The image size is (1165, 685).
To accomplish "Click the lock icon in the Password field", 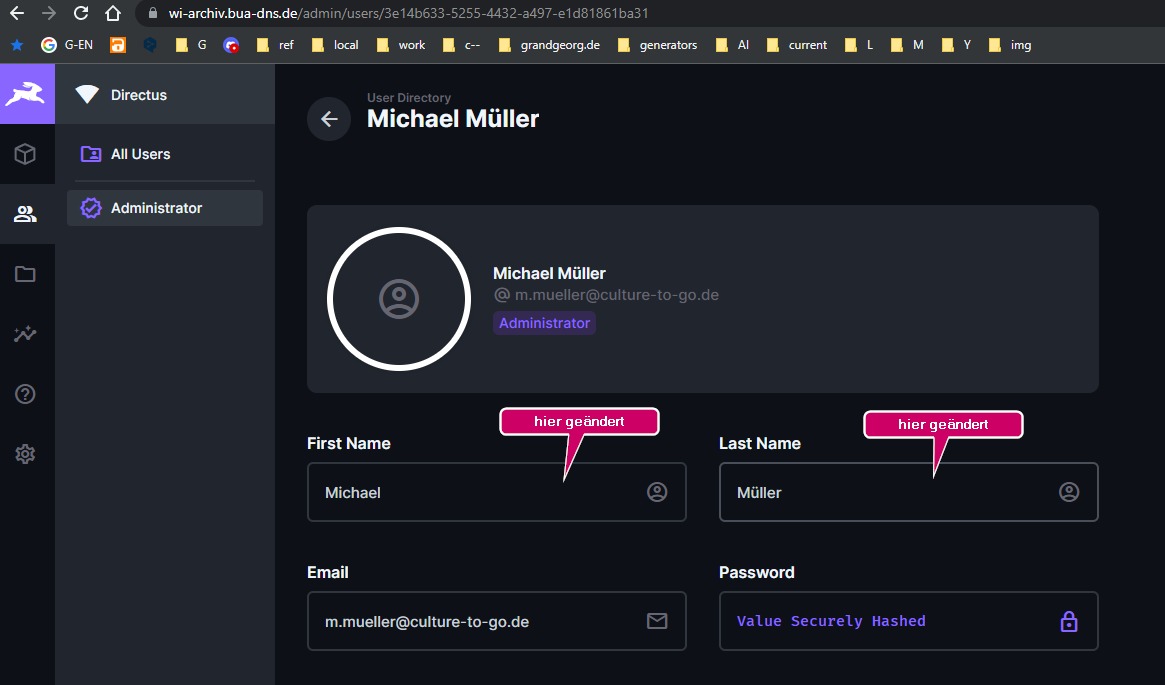I will point(1068,621).
